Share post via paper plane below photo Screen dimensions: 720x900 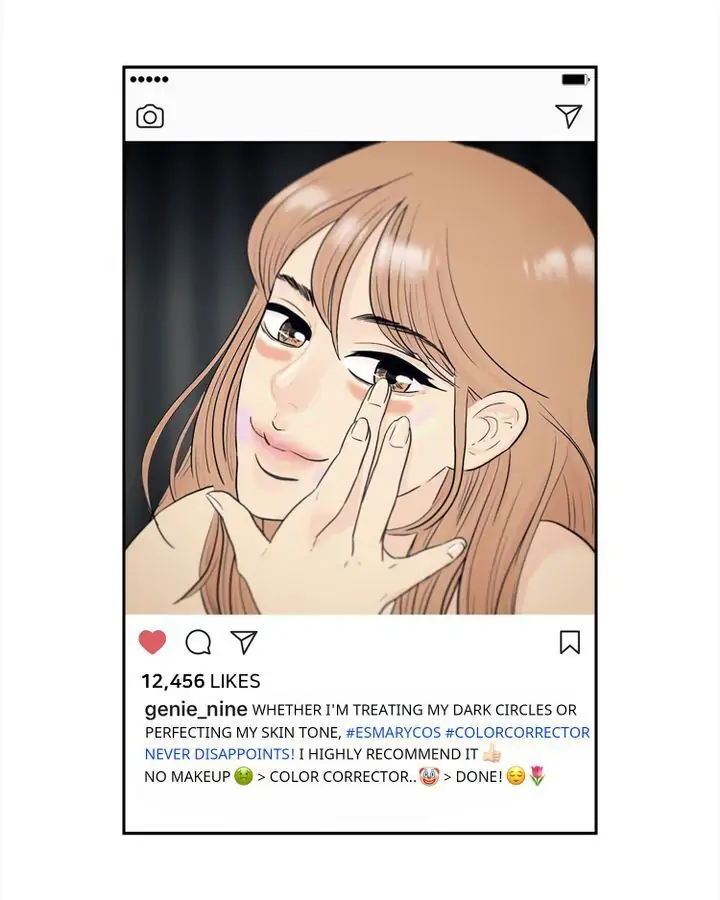[x=244, y=642]
